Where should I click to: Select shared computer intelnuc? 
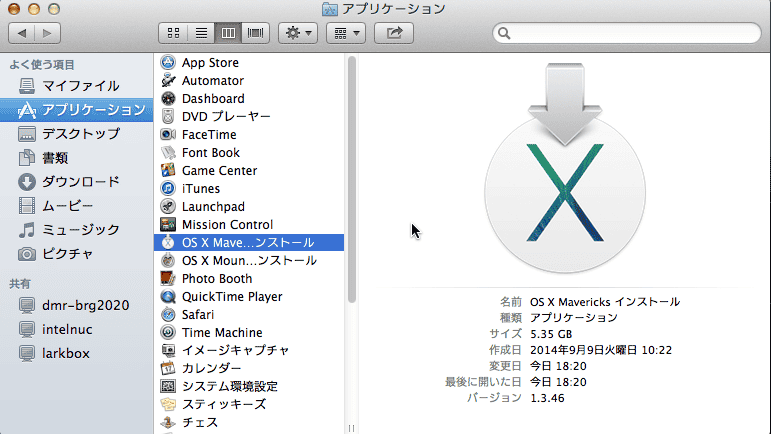(77, 329)
